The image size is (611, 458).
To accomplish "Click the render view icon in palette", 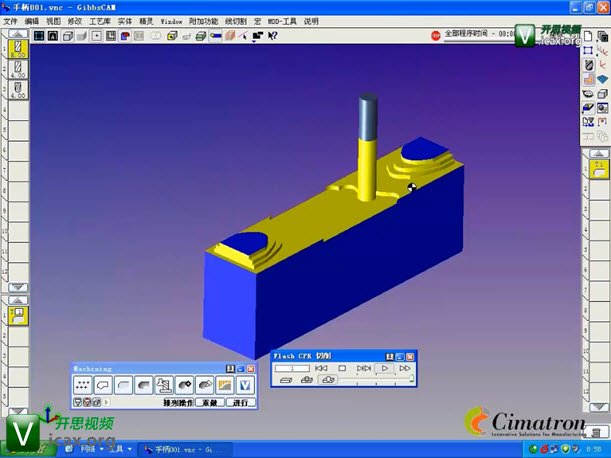I will coord(603,108).
